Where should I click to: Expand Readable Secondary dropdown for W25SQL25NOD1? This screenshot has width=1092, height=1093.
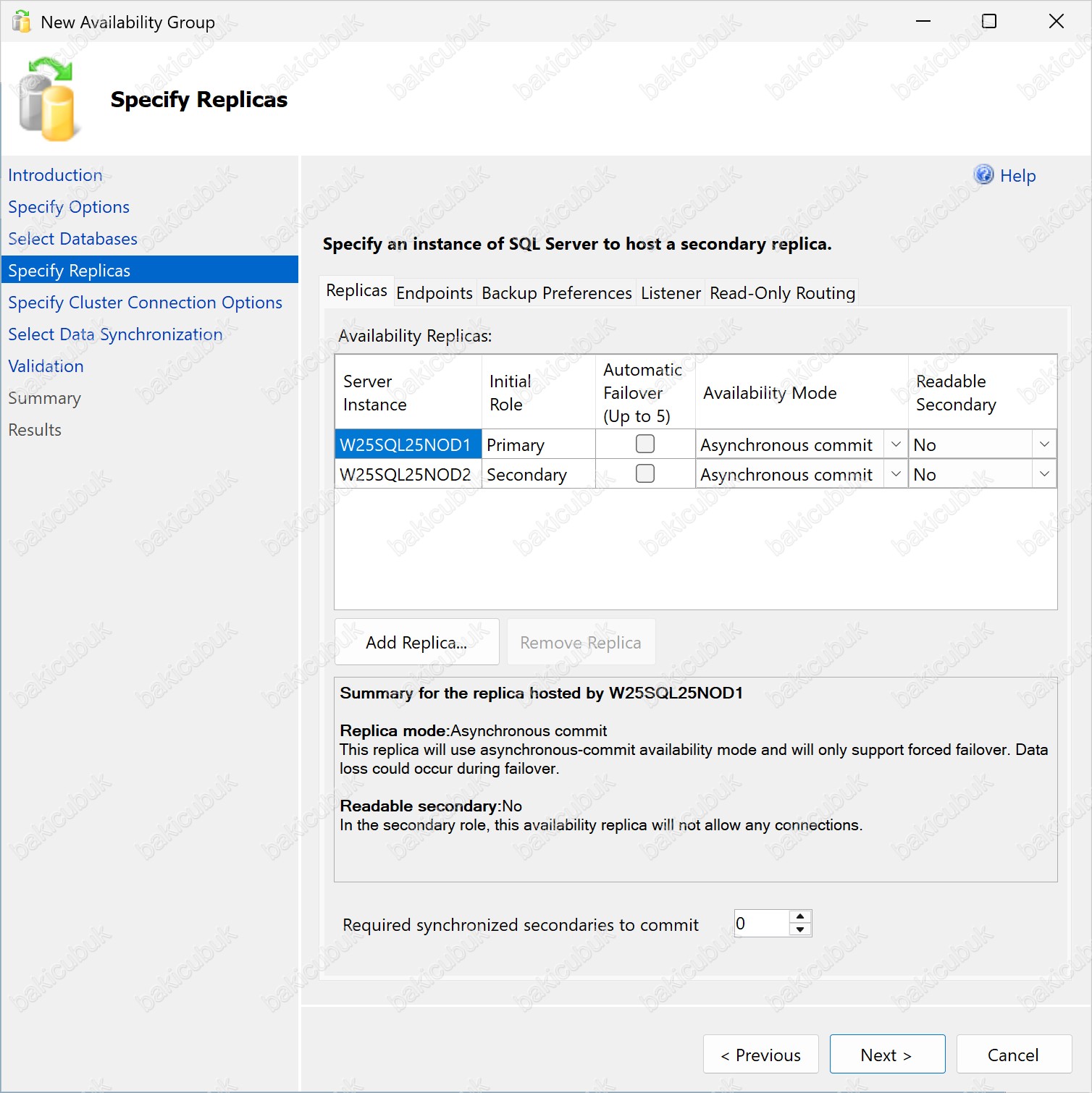1044,444
